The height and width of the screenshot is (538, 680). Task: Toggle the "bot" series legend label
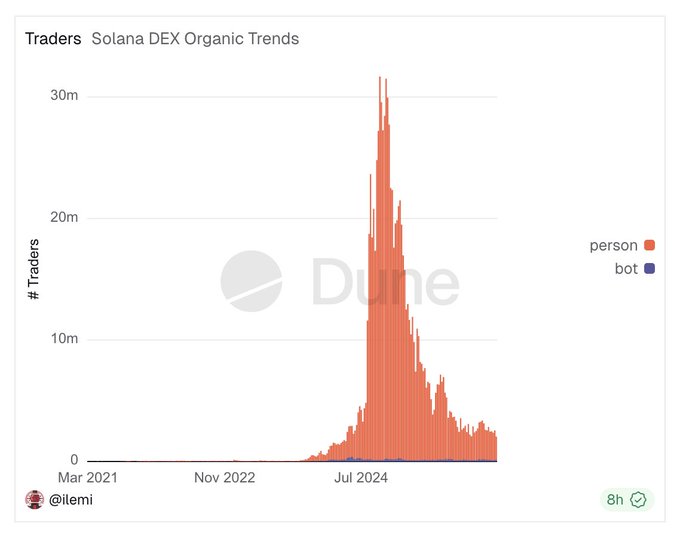tap(626, 269)
